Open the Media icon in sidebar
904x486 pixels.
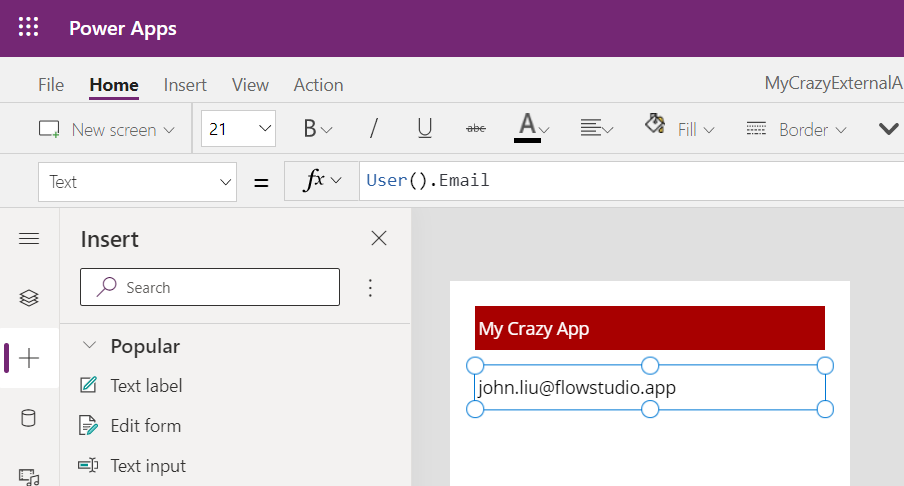pyautogui.click(x=29, y=476)
